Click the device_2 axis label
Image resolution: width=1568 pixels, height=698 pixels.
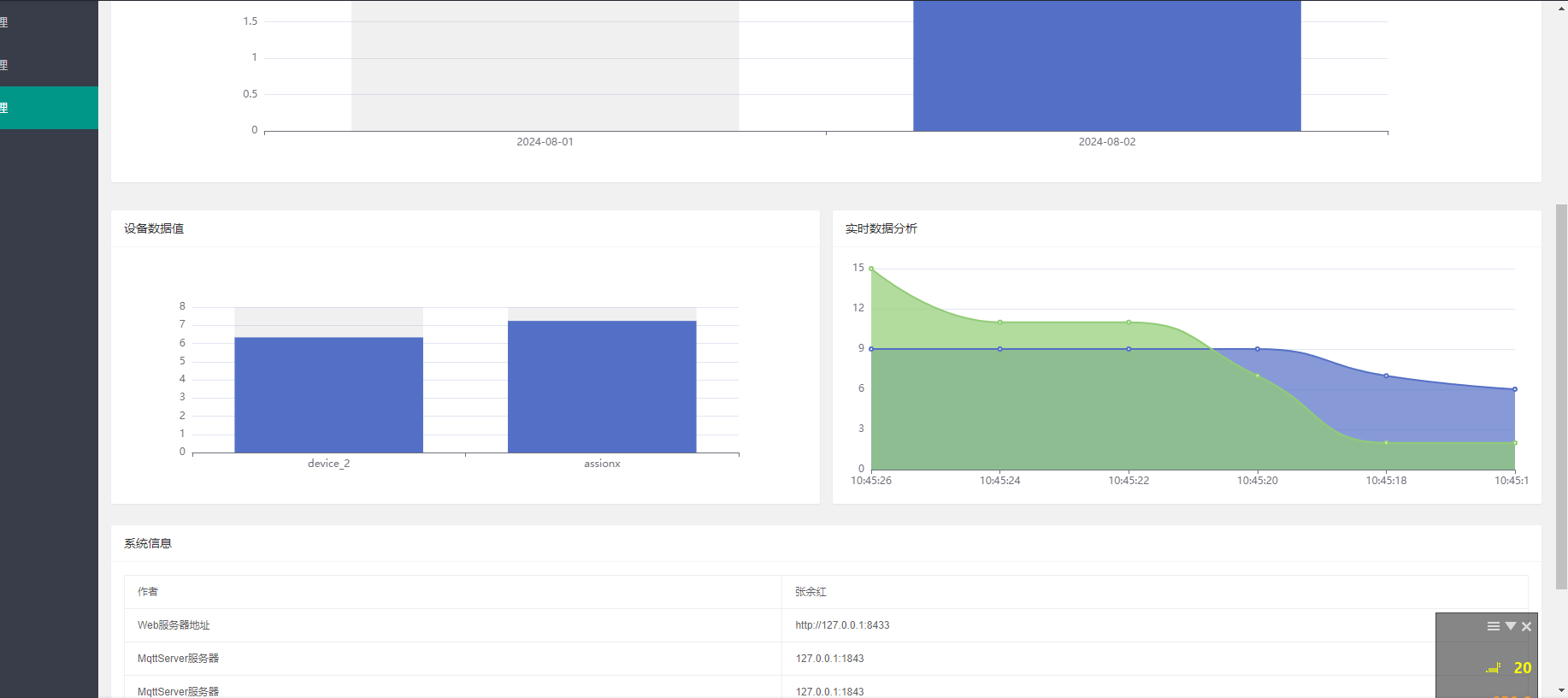coord(329,464)
